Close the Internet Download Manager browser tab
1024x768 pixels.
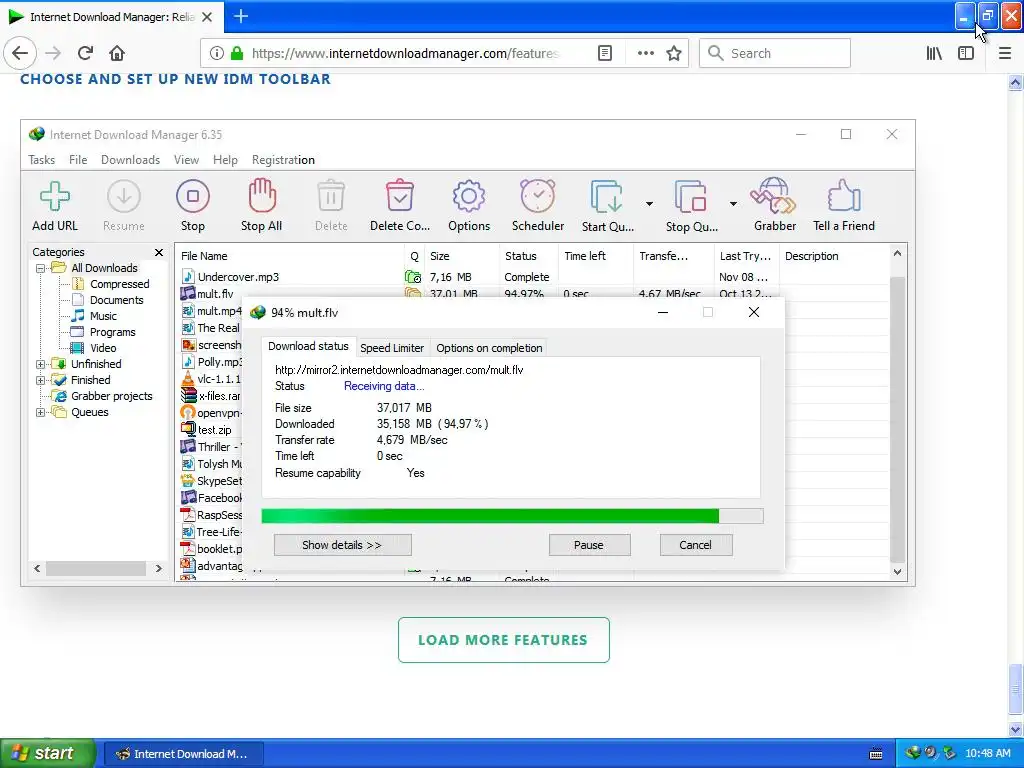[207, 17]
